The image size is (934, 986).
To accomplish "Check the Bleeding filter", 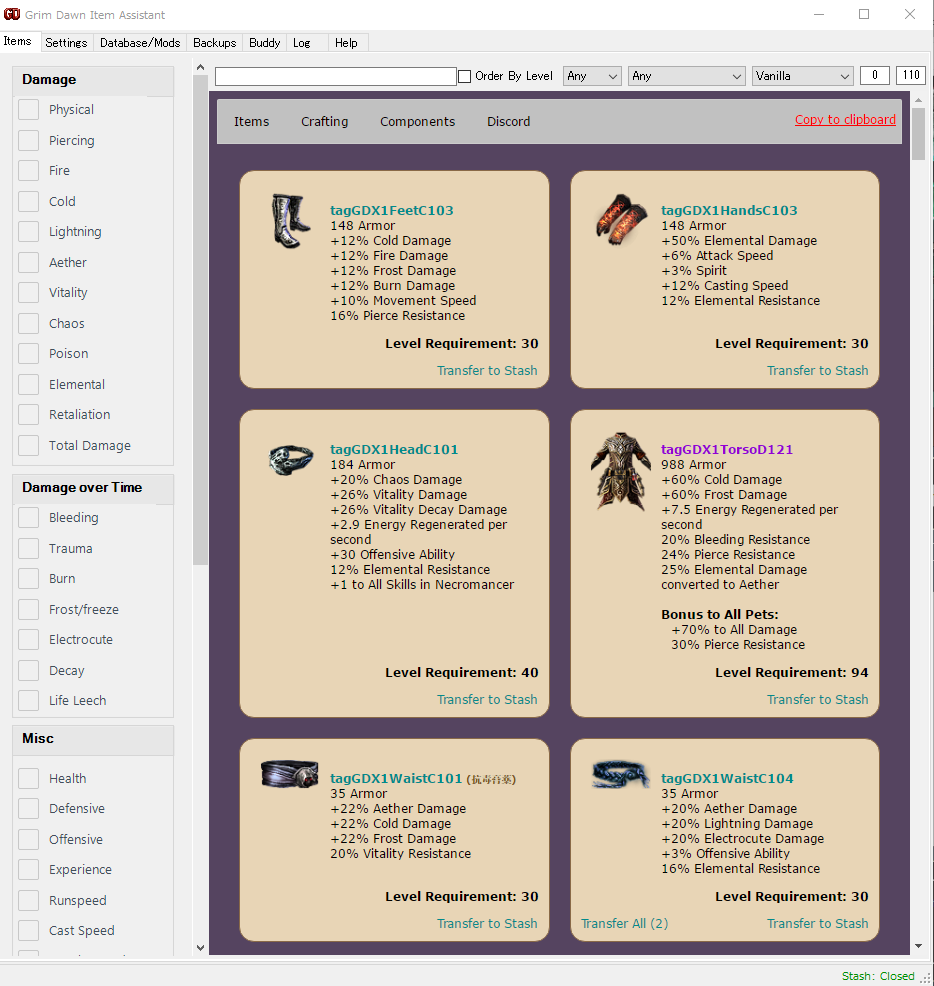I will (28, 518).
